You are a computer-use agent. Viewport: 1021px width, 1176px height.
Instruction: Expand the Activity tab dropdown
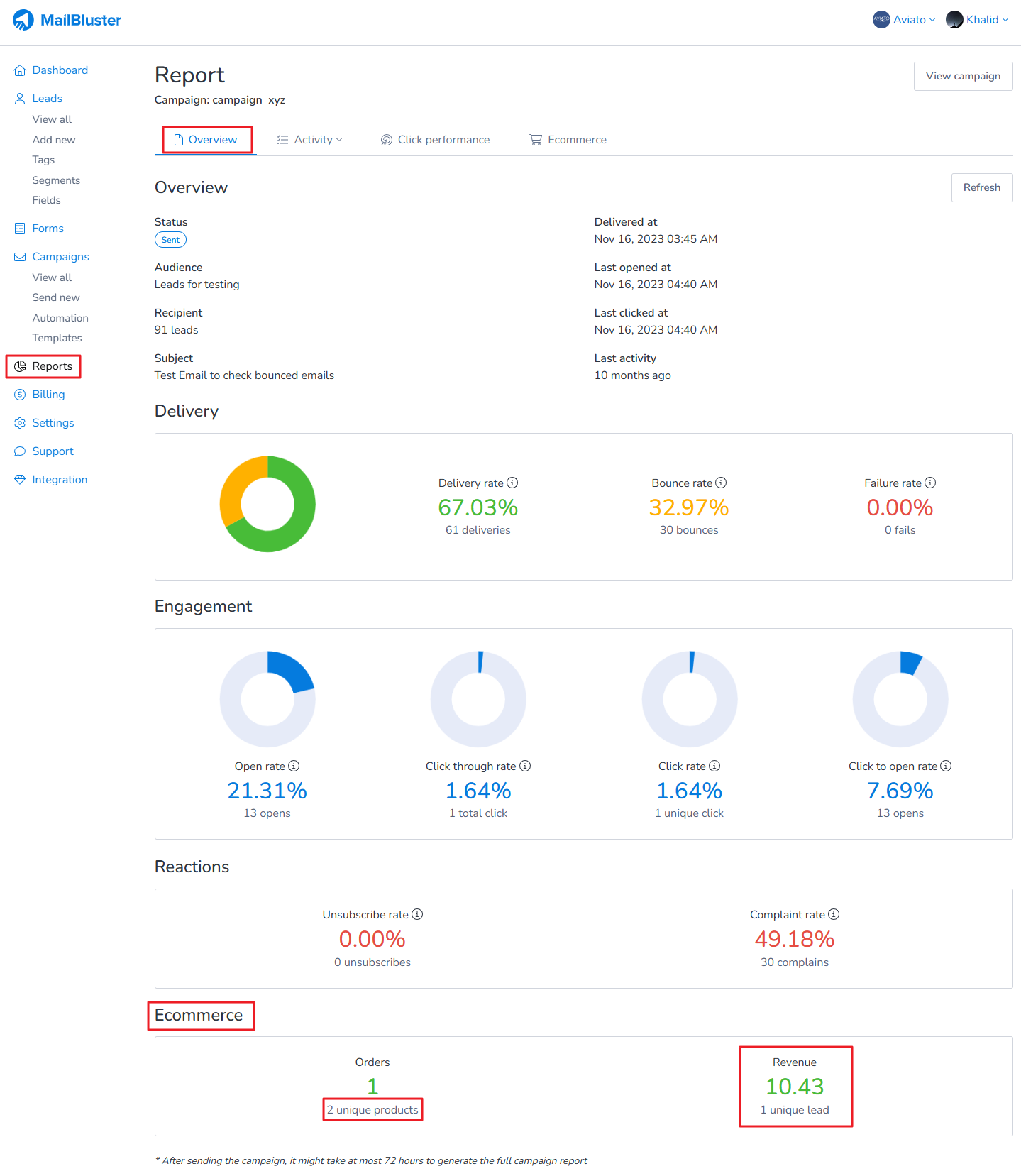coord(309,140)
